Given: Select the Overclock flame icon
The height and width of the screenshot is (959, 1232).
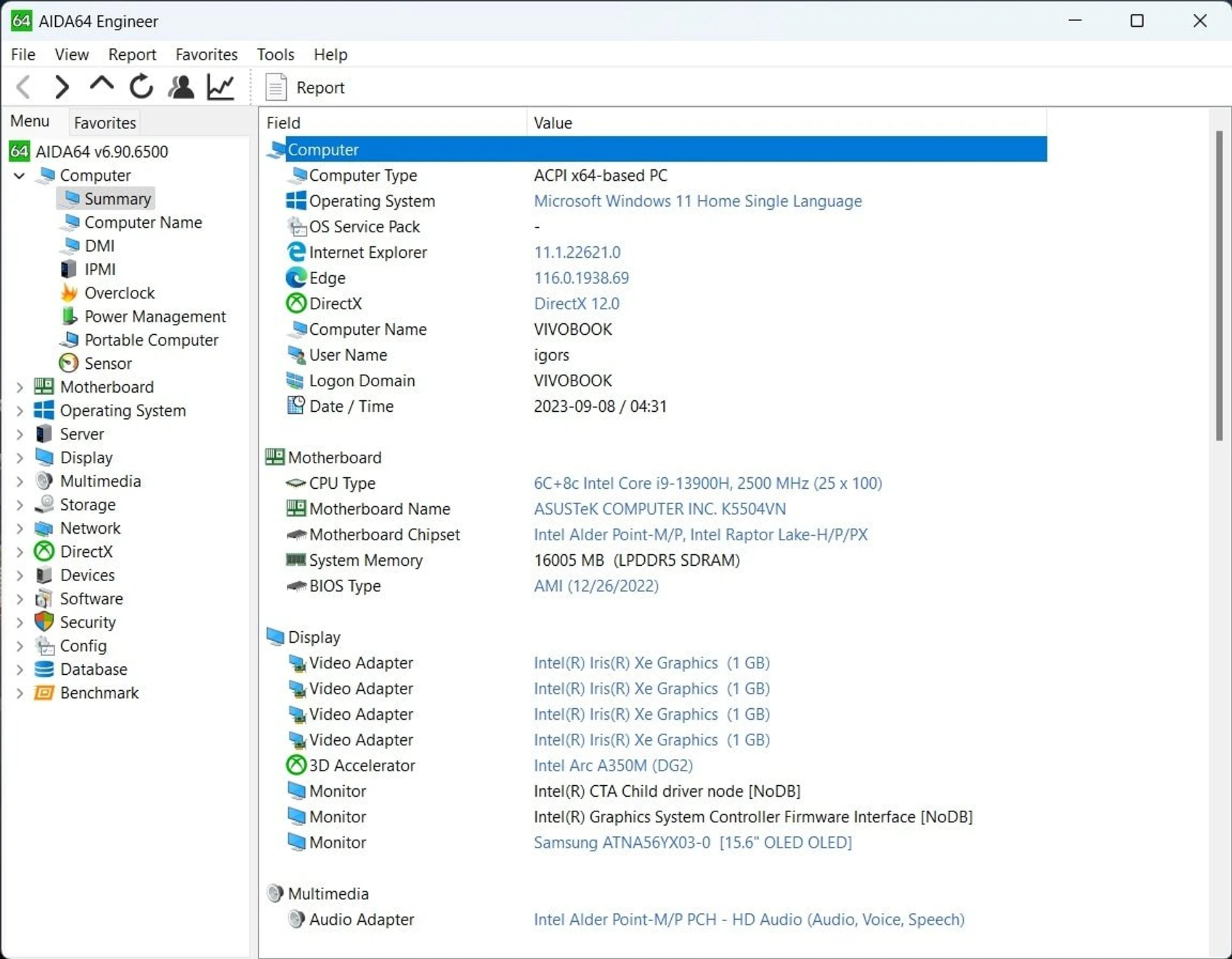Looking at the screenshot, I should (x=69, y=293).
